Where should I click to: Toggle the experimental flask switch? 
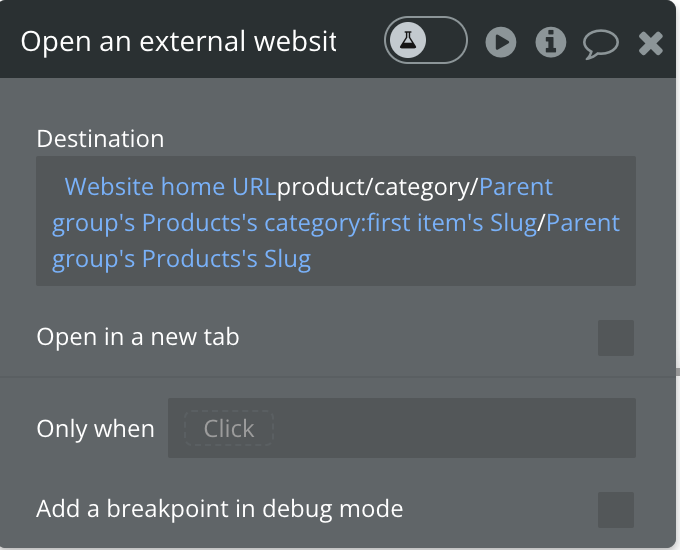[426, 41]
